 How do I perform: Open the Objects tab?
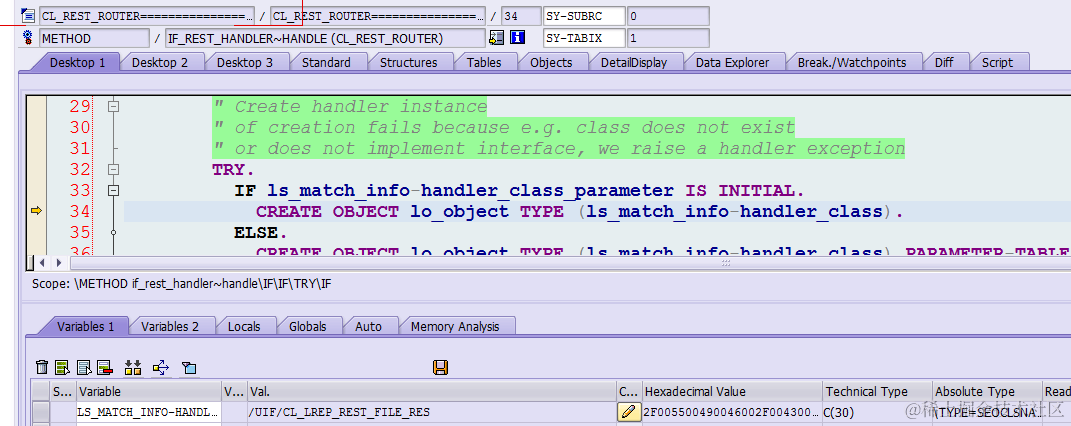pos(551,62)
